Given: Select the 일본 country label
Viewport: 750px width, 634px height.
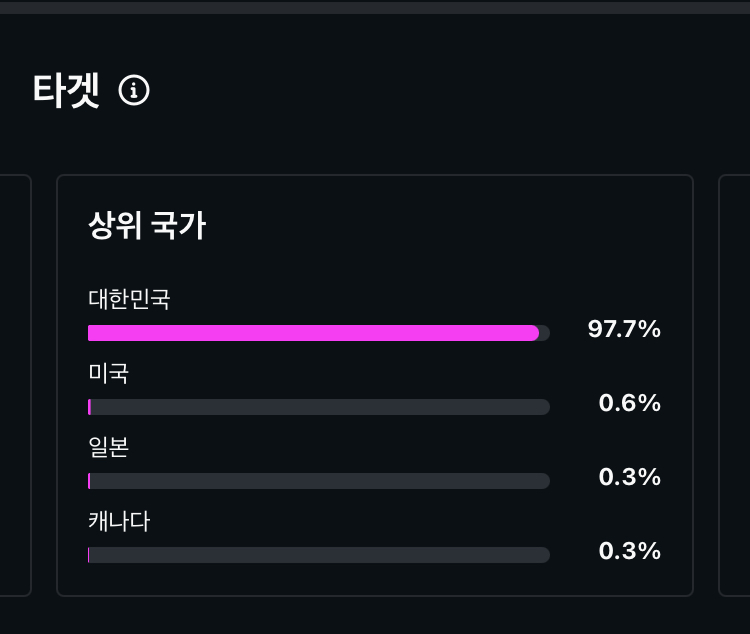Looking at the screenshot, I should coord(108,447).
